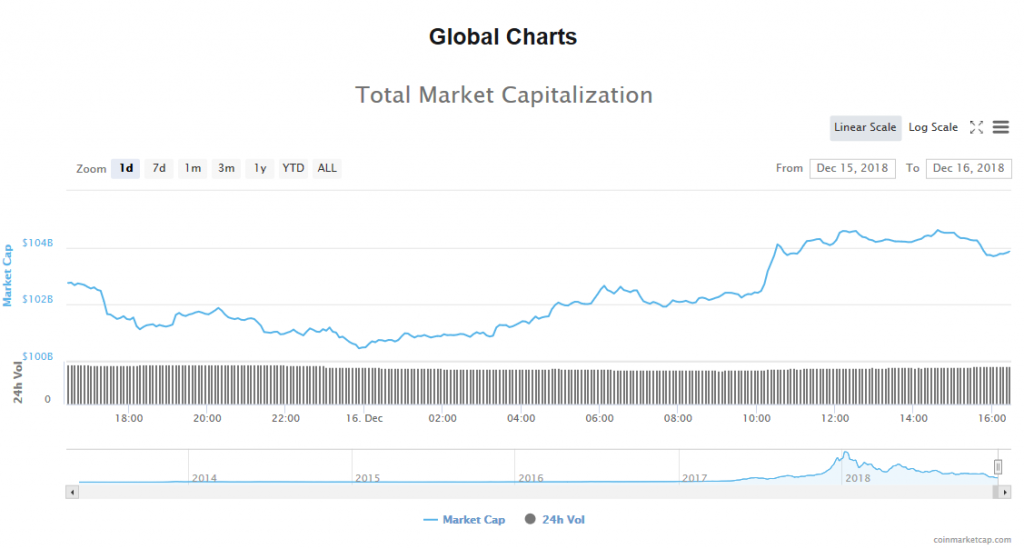Set zoom to 3m
The height and width of the screenshot is (549, 1024).
(227, 168)
